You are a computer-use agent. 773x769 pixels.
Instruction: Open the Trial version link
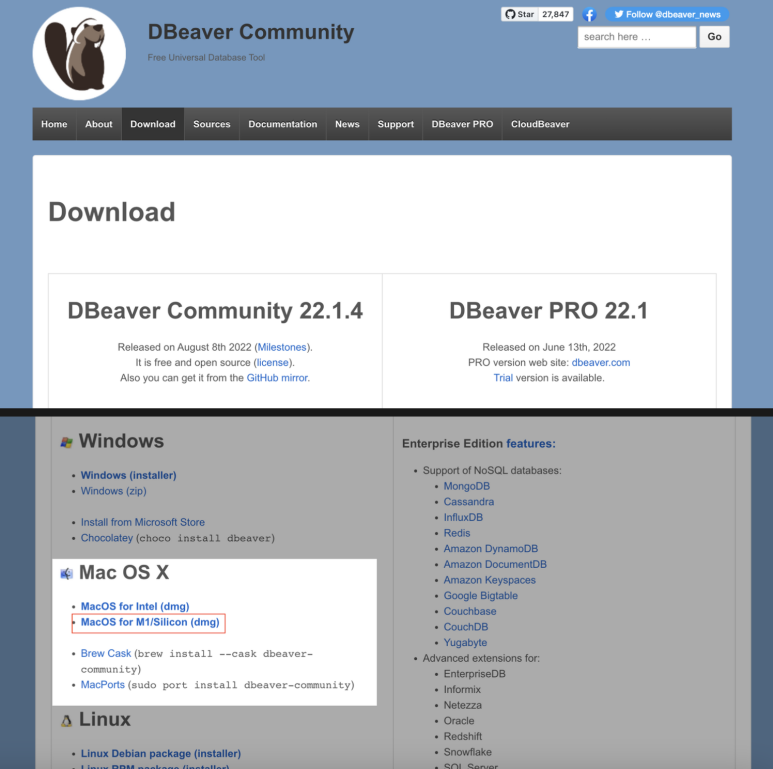coord(503,378)
